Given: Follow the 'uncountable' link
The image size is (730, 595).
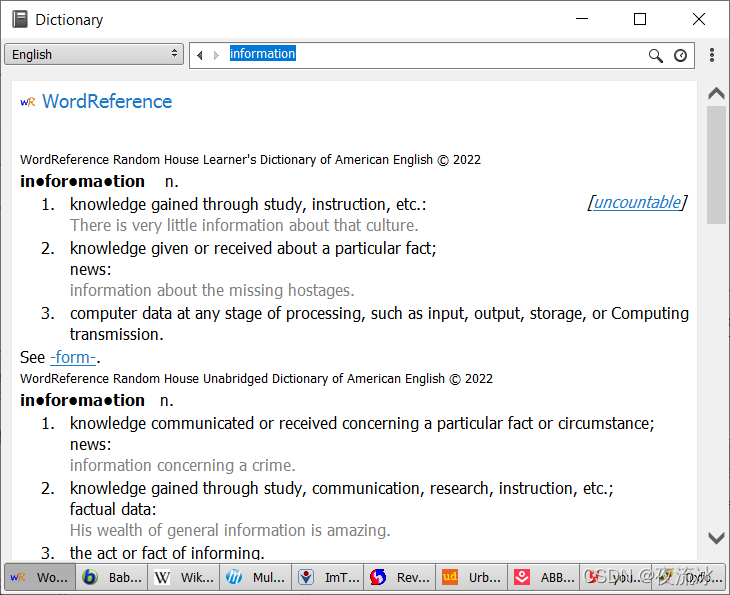Looking at the screenshot, I should (x=637, y=203).
